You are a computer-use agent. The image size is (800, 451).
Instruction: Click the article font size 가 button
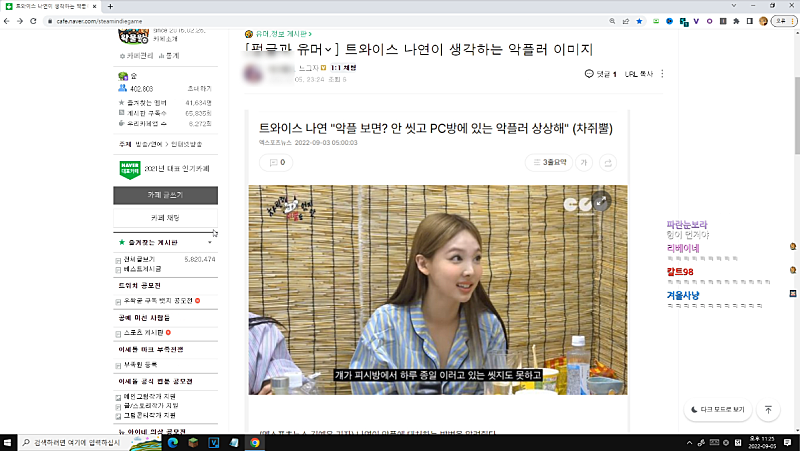(x=584, y=163)
